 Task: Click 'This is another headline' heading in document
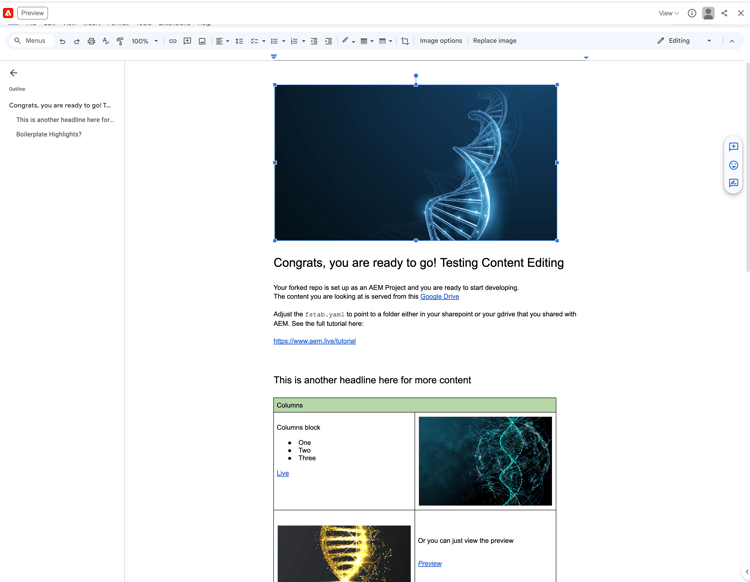point(372,380)
